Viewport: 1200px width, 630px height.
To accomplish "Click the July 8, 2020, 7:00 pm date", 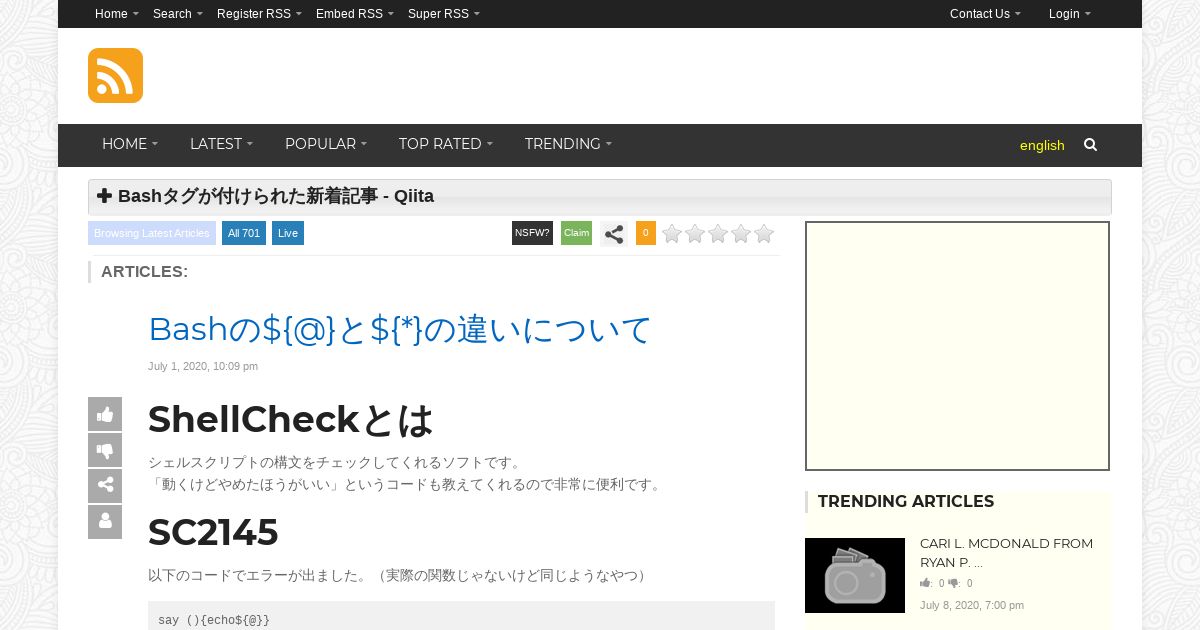I will pos(972,605).
